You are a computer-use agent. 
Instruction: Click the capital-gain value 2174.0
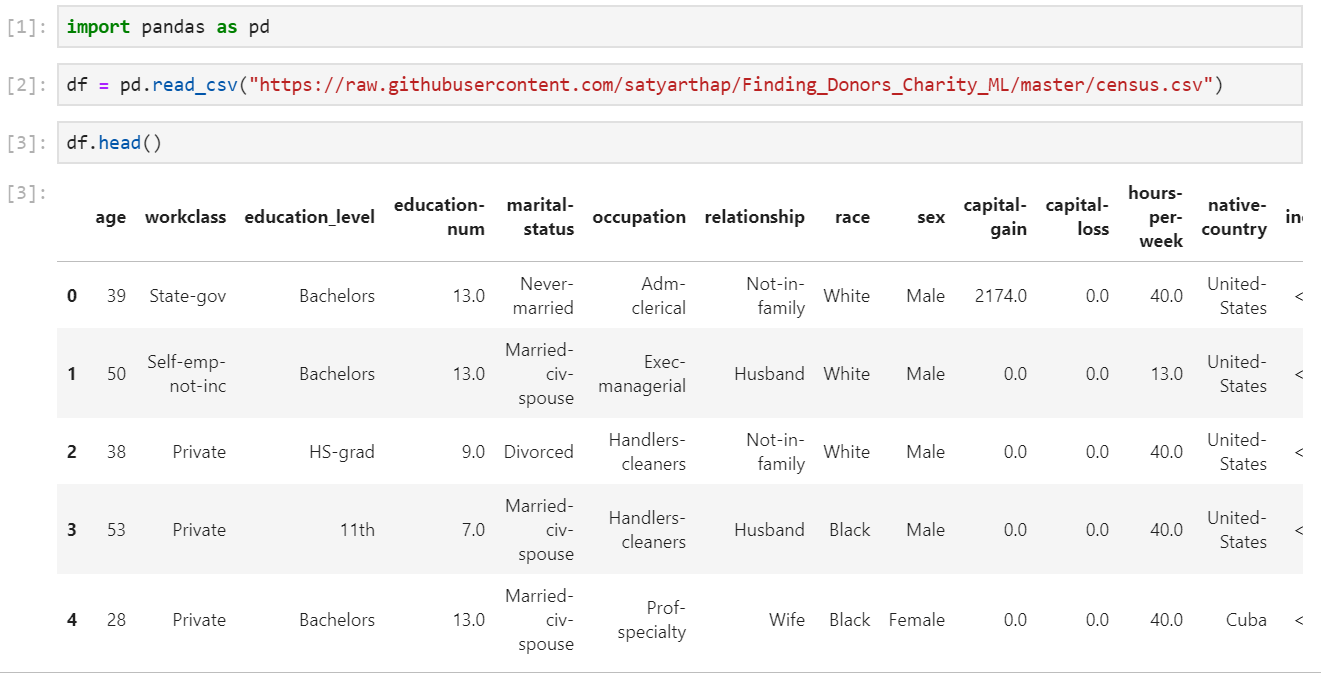pyautogui.click(x=999, y=296)
